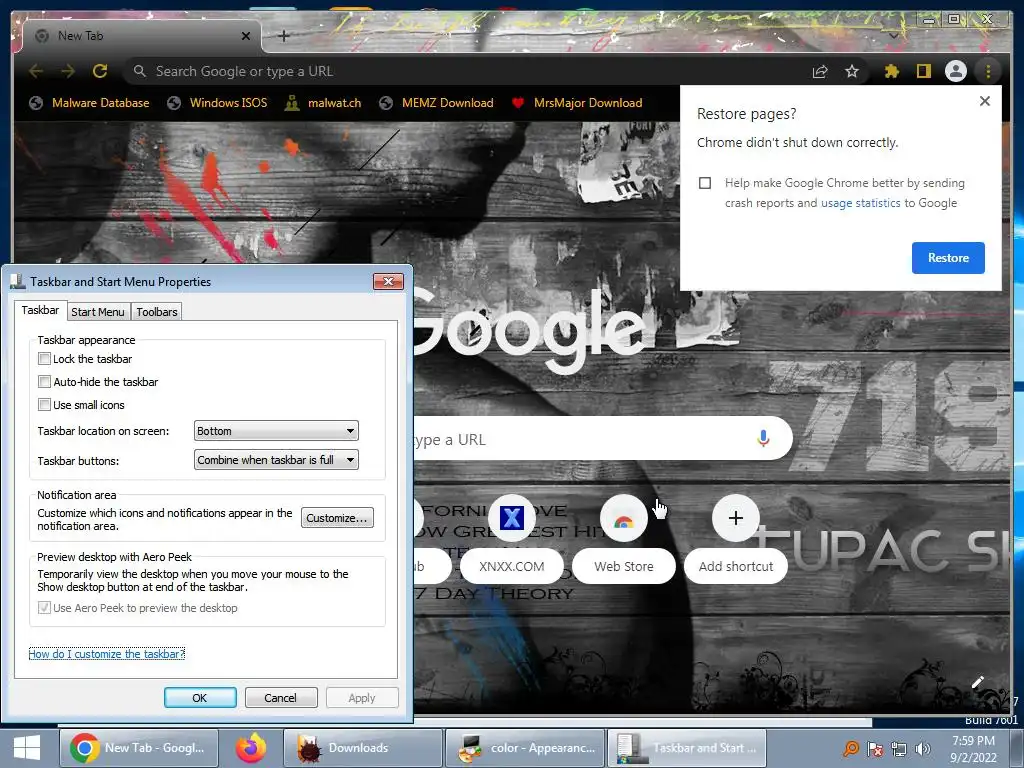
Task: Switch to the Toolbars tab
Action: point(157,312)
